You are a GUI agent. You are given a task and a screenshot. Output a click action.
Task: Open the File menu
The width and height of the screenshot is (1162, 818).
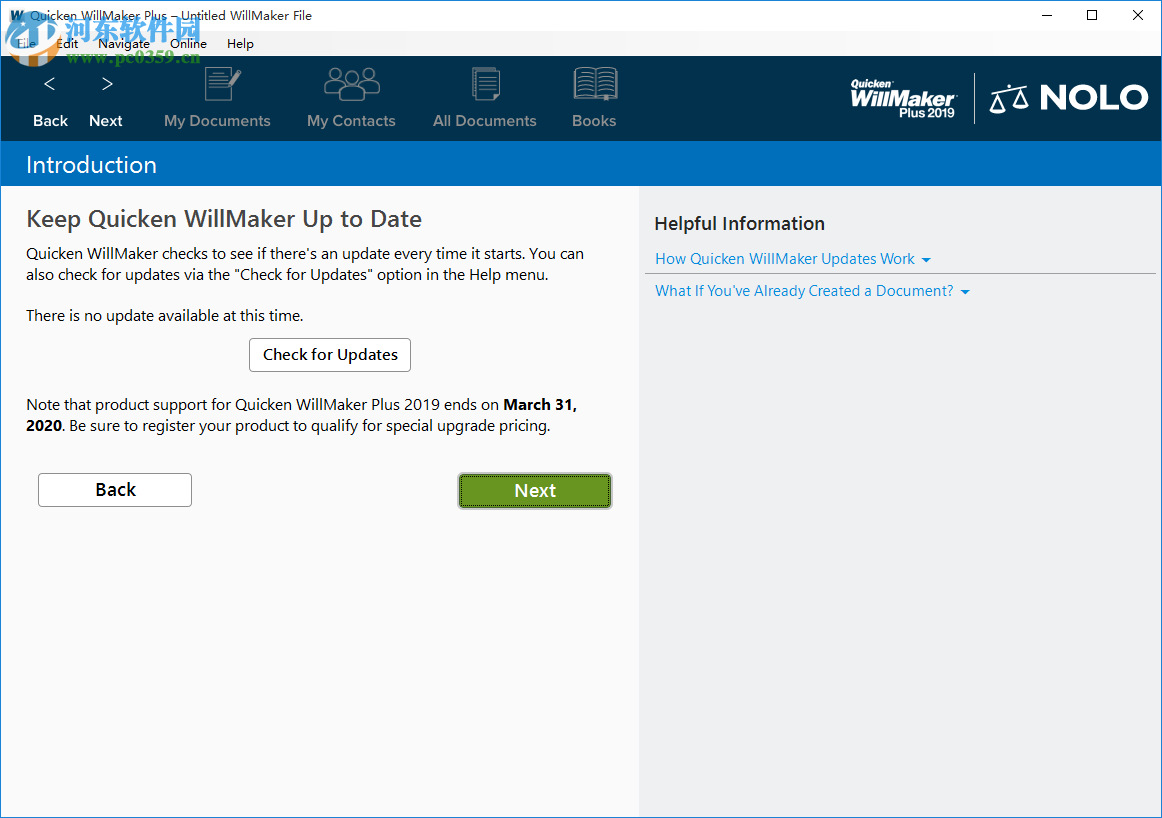[x=25, y=43]
